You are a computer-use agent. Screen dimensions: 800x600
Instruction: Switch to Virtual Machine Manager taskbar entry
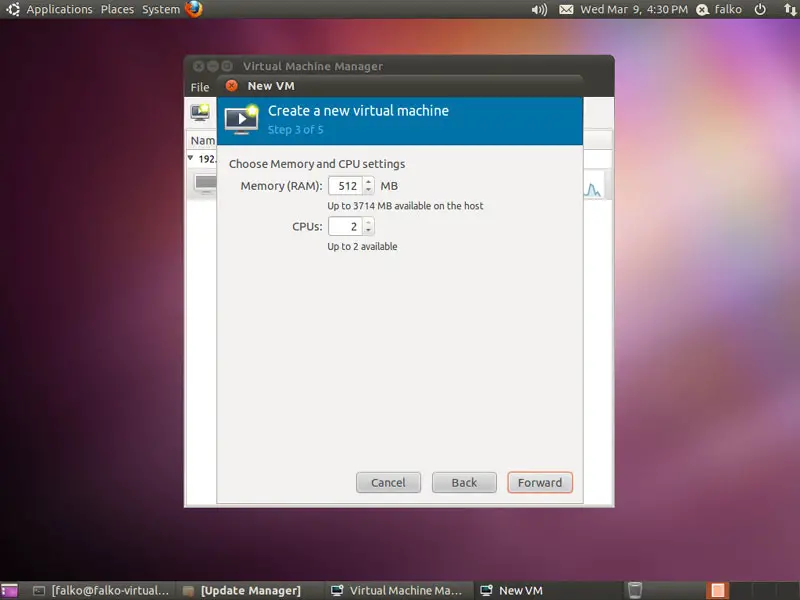[x=396, y=590]
